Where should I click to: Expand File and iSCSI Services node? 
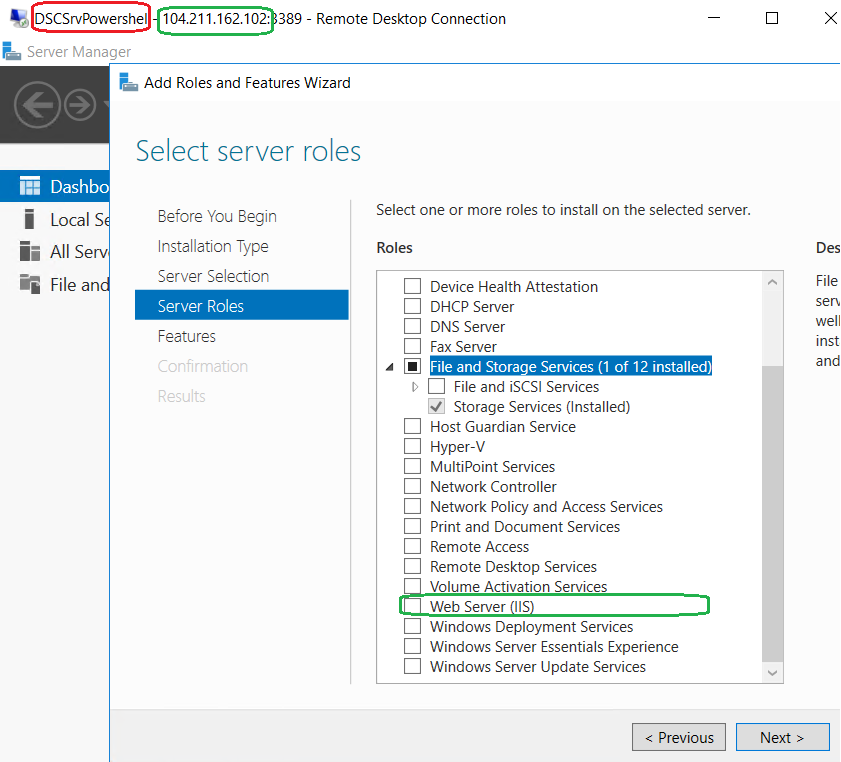click(x=415, y=387)
